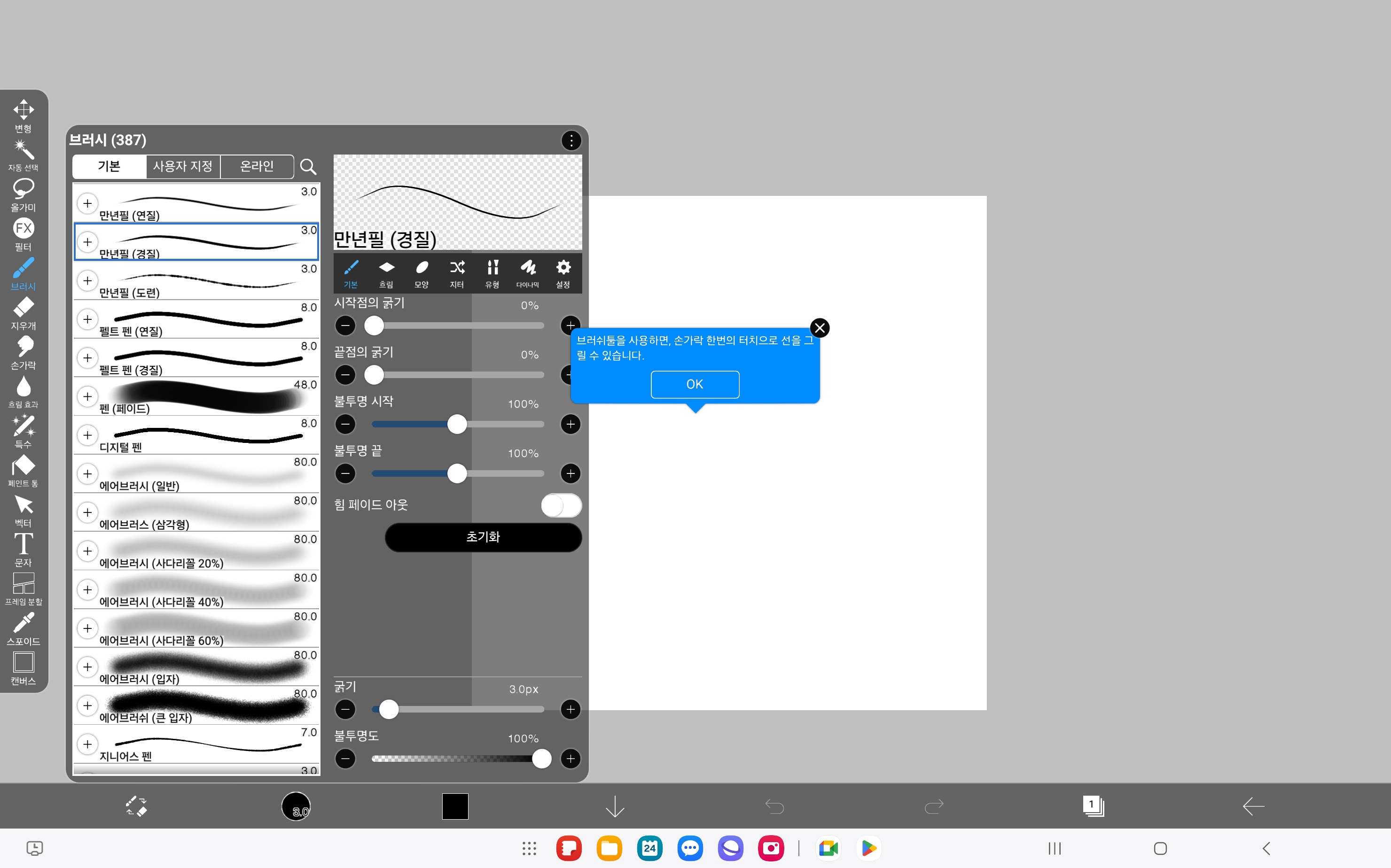
Task: Click the 초기화 reset button
Action: point(483,537)
